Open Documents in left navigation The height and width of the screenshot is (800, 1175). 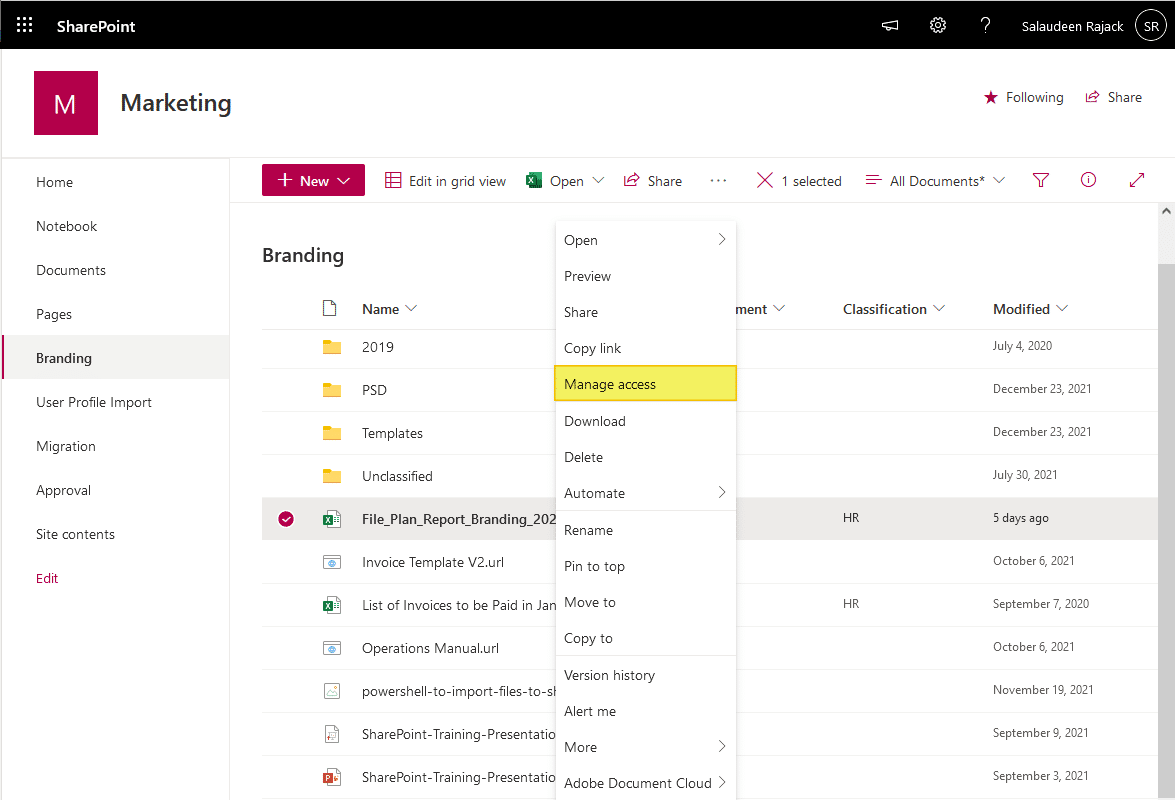coord(71,270)
